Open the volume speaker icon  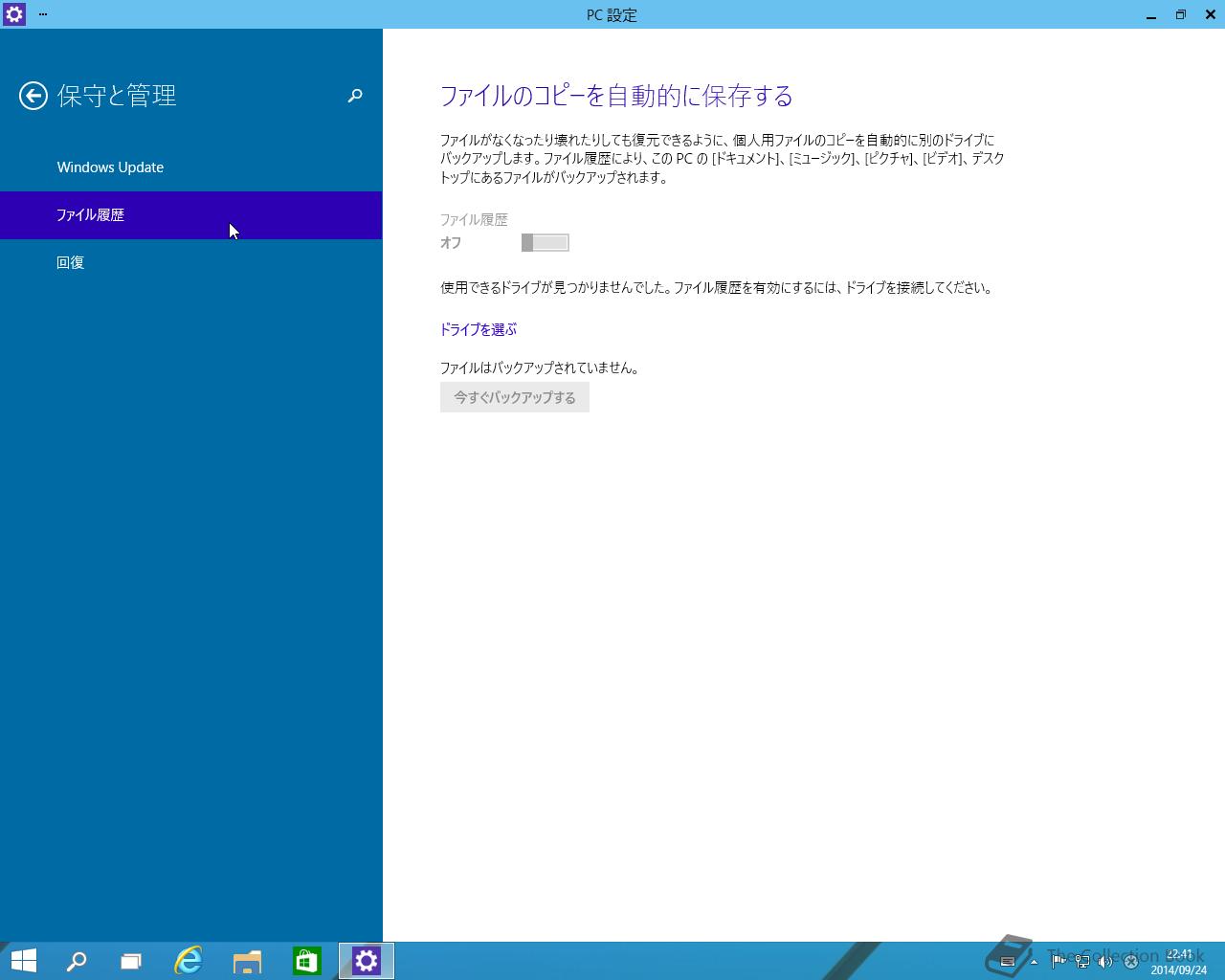tap(1105, 962)
